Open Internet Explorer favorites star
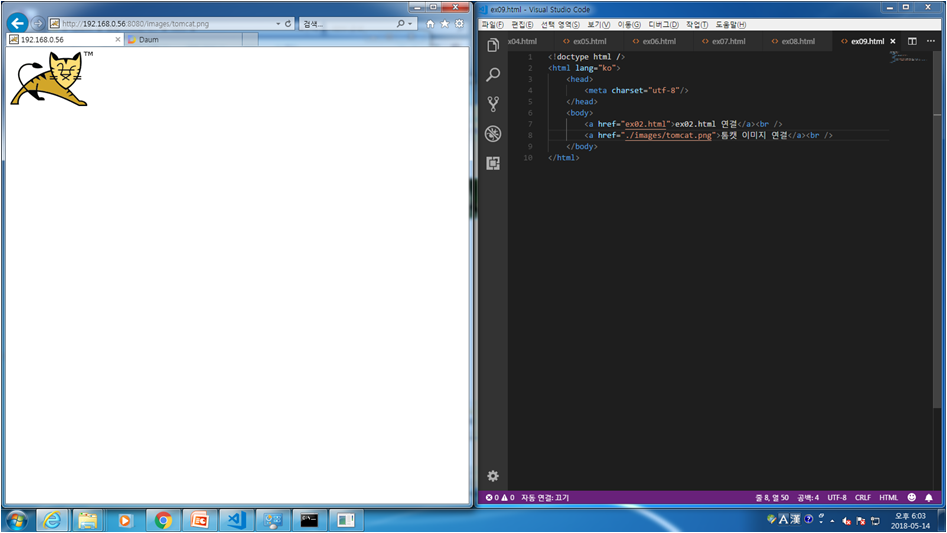The height and width of the screenshot is (533, 947). coord(445,24)
